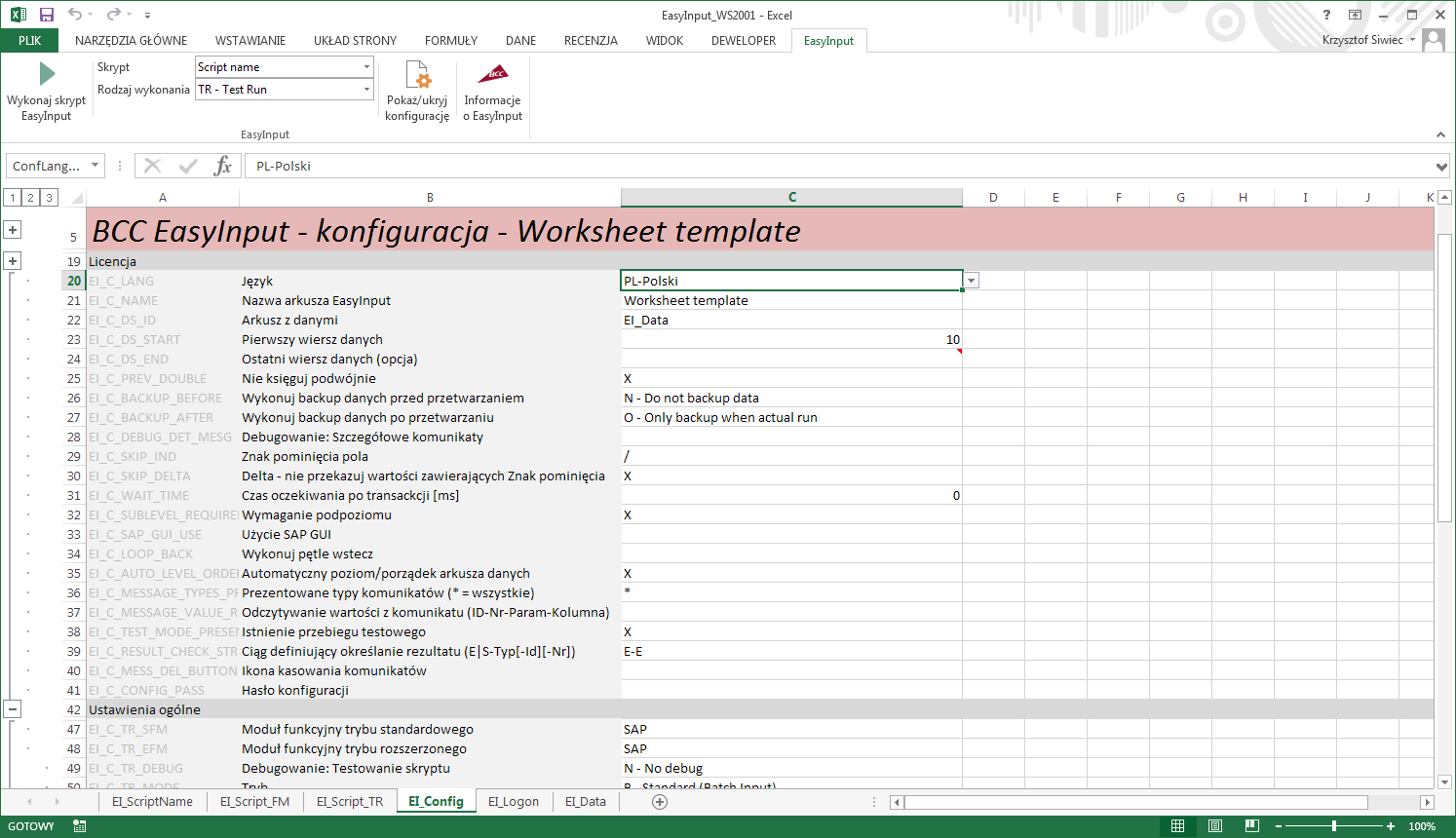Screen dimensions: 1456x838
Task: Save the workbook via floppy disk icon
Action: pos(47,15)
